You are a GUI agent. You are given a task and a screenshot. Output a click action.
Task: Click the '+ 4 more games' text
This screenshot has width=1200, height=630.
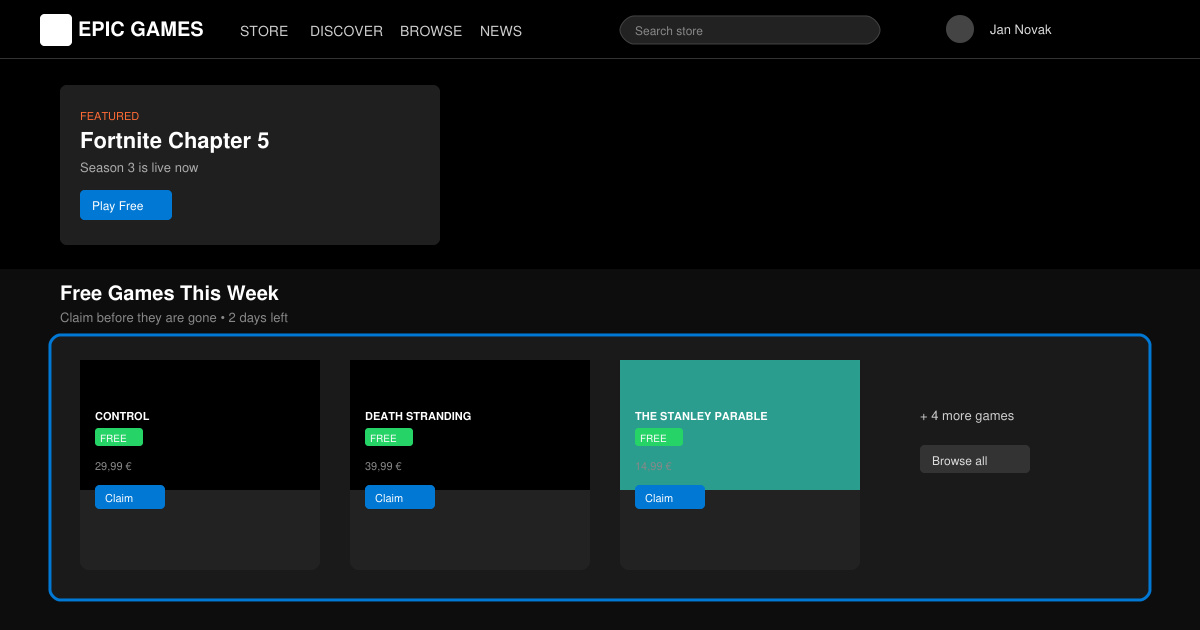tap(967, 416)
